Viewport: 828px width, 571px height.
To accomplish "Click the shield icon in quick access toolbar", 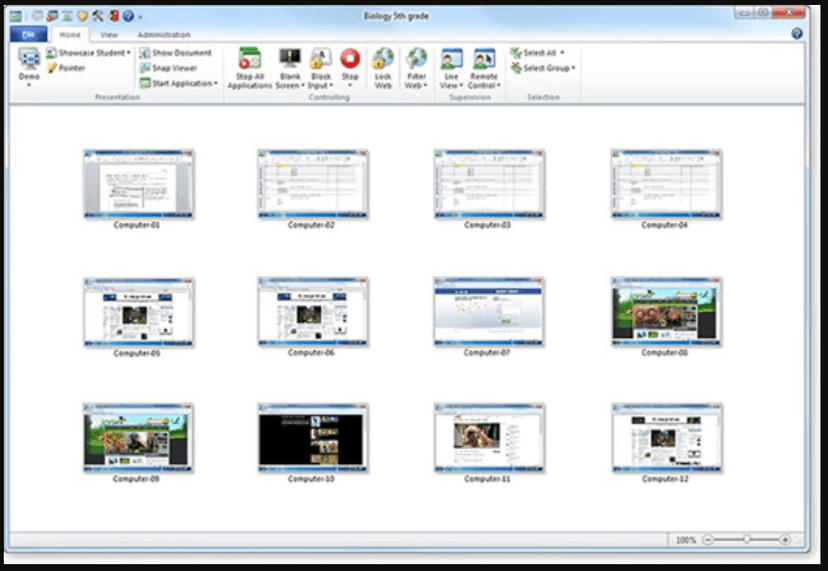I will (x=82, y=16).
